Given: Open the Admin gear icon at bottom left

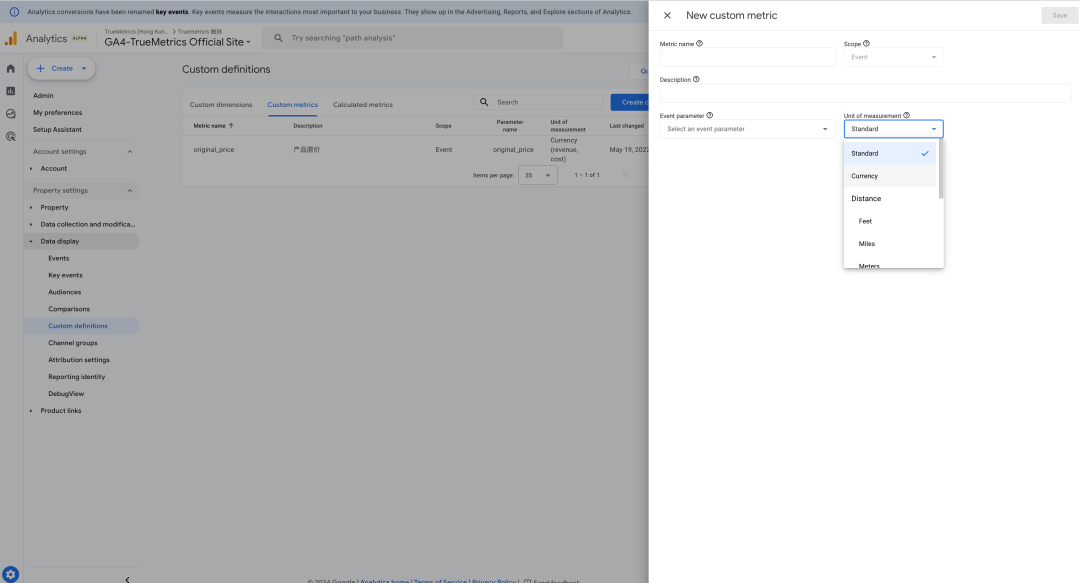Looking at the screenshot, I should click(10, 574).
